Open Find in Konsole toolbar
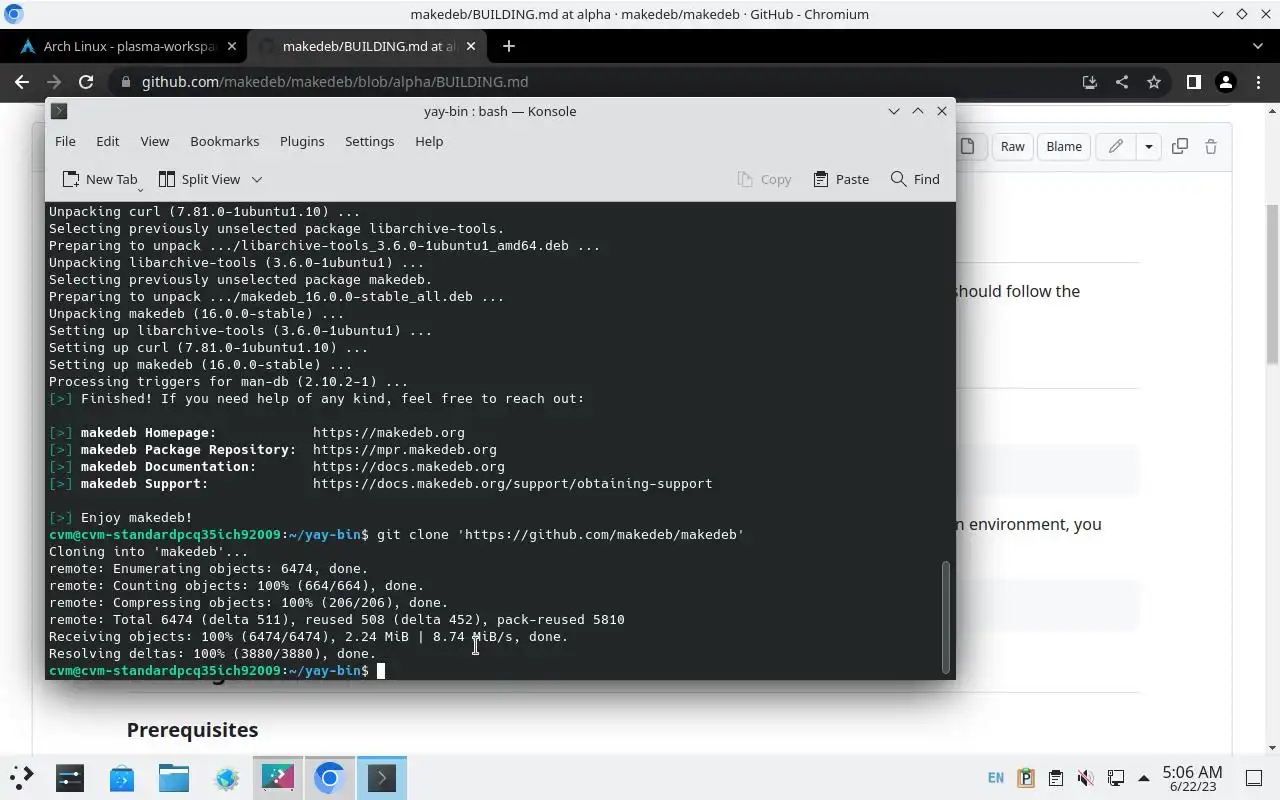Viewport: 1280px width, 800px height. (x=915, y=179)
